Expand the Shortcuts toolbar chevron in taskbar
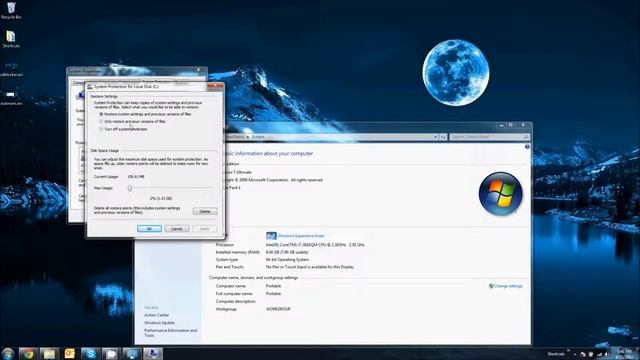The height and width of the screenshot is (360, 640). pos(568,351)
